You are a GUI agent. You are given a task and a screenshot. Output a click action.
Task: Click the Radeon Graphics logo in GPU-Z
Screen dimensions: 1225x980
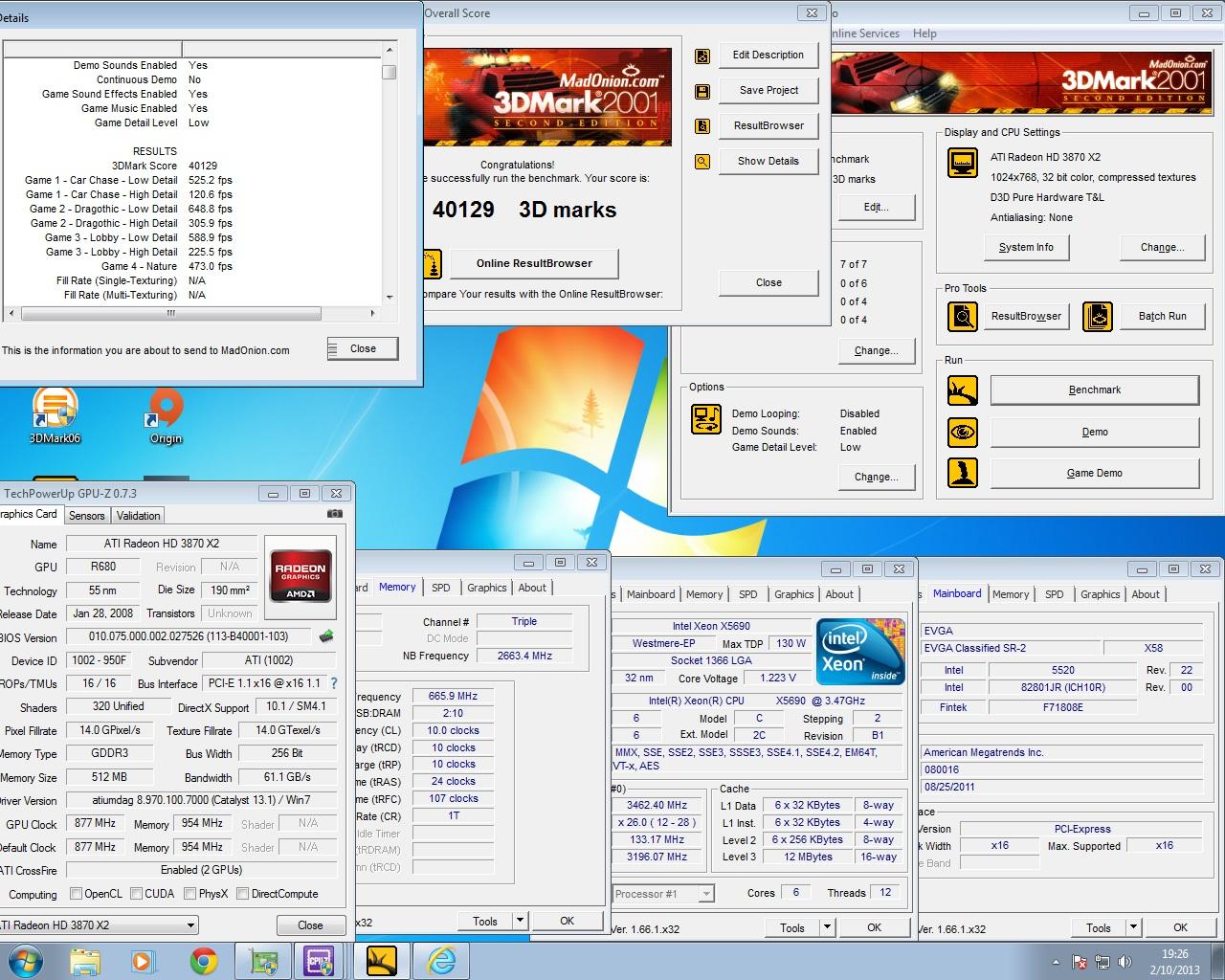pos(301,575)
